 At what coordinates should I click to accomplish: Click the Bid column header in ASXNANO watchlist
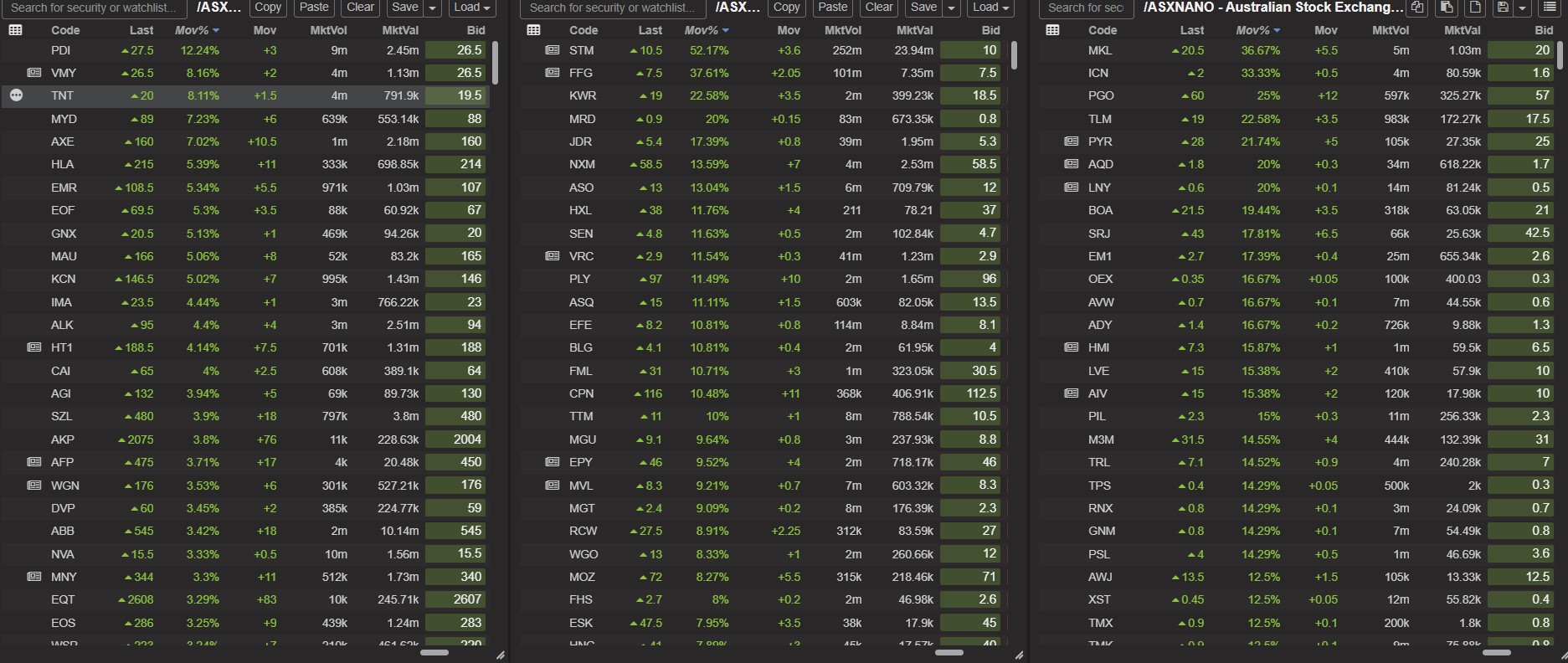tap(1544, 30)
